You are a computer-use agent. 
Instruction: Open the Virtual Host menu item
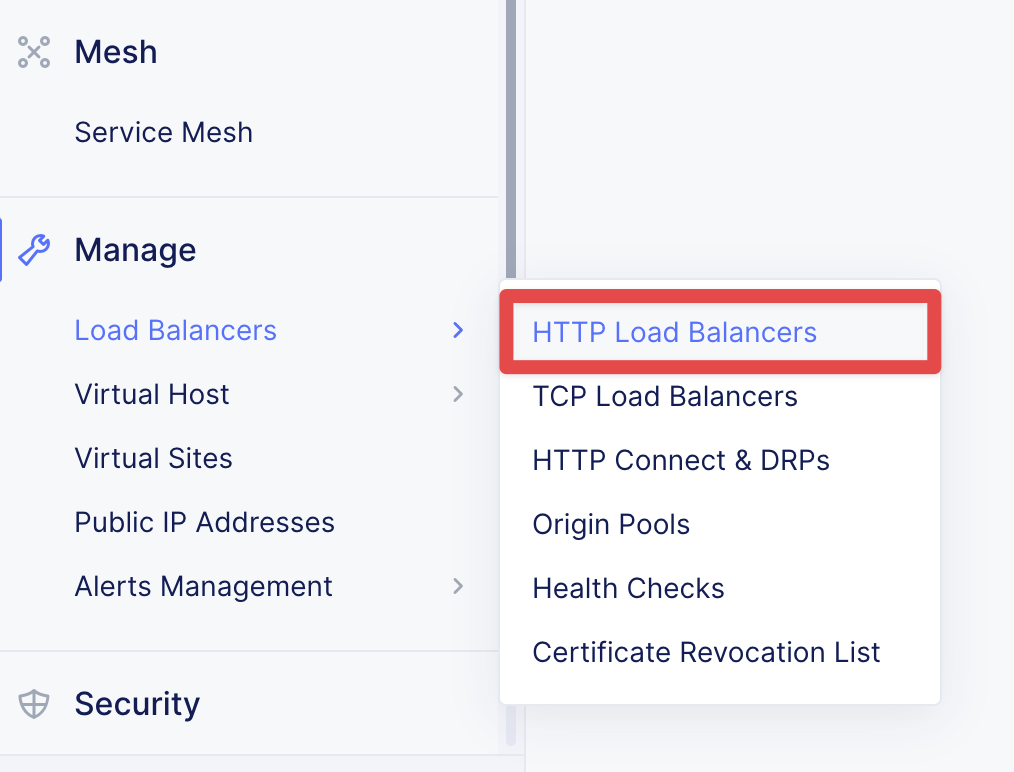[x=152, y=394]
